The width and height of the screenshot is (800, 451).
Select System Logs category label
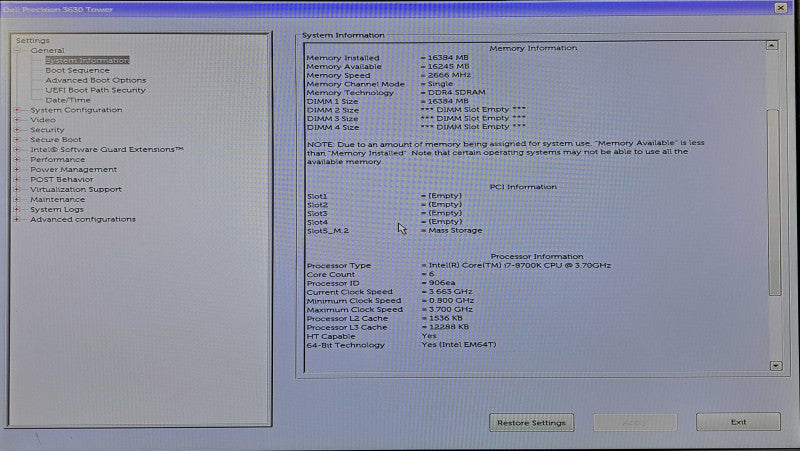point(57,209)
